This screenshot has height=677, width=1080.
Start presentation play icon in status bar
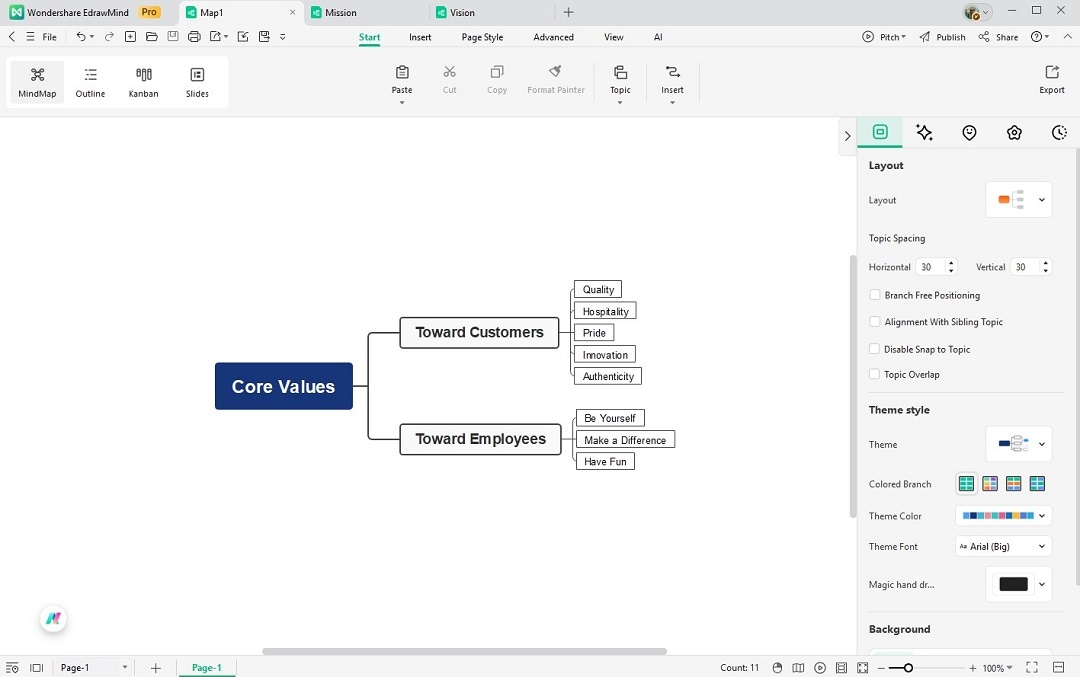(x=820, y=667)
